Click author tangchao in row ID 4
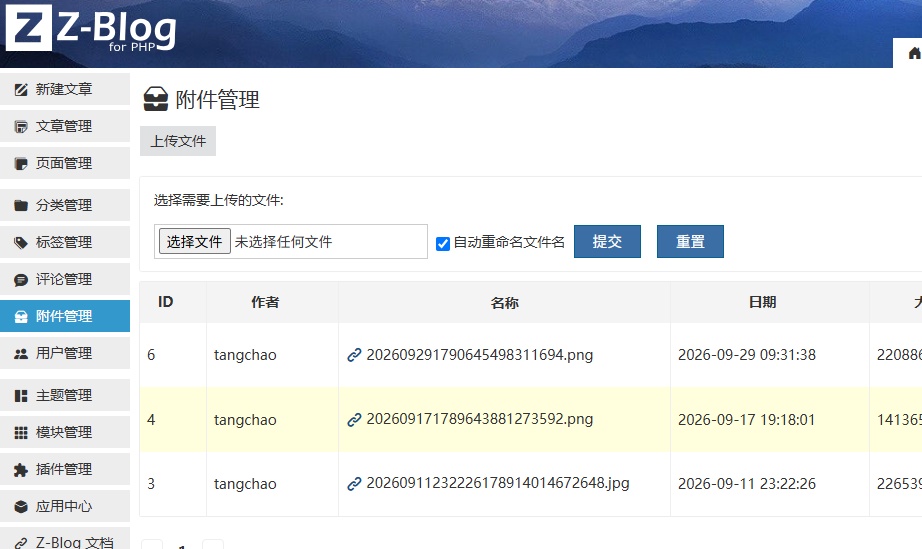The width and height of the screenshot is (922, 549). [245, 420]
